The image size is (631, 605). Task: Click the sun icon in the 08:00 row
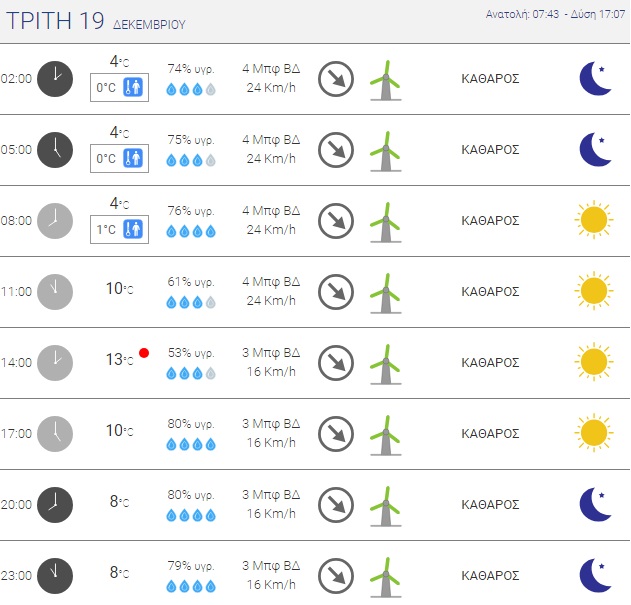tap(592, 220)
